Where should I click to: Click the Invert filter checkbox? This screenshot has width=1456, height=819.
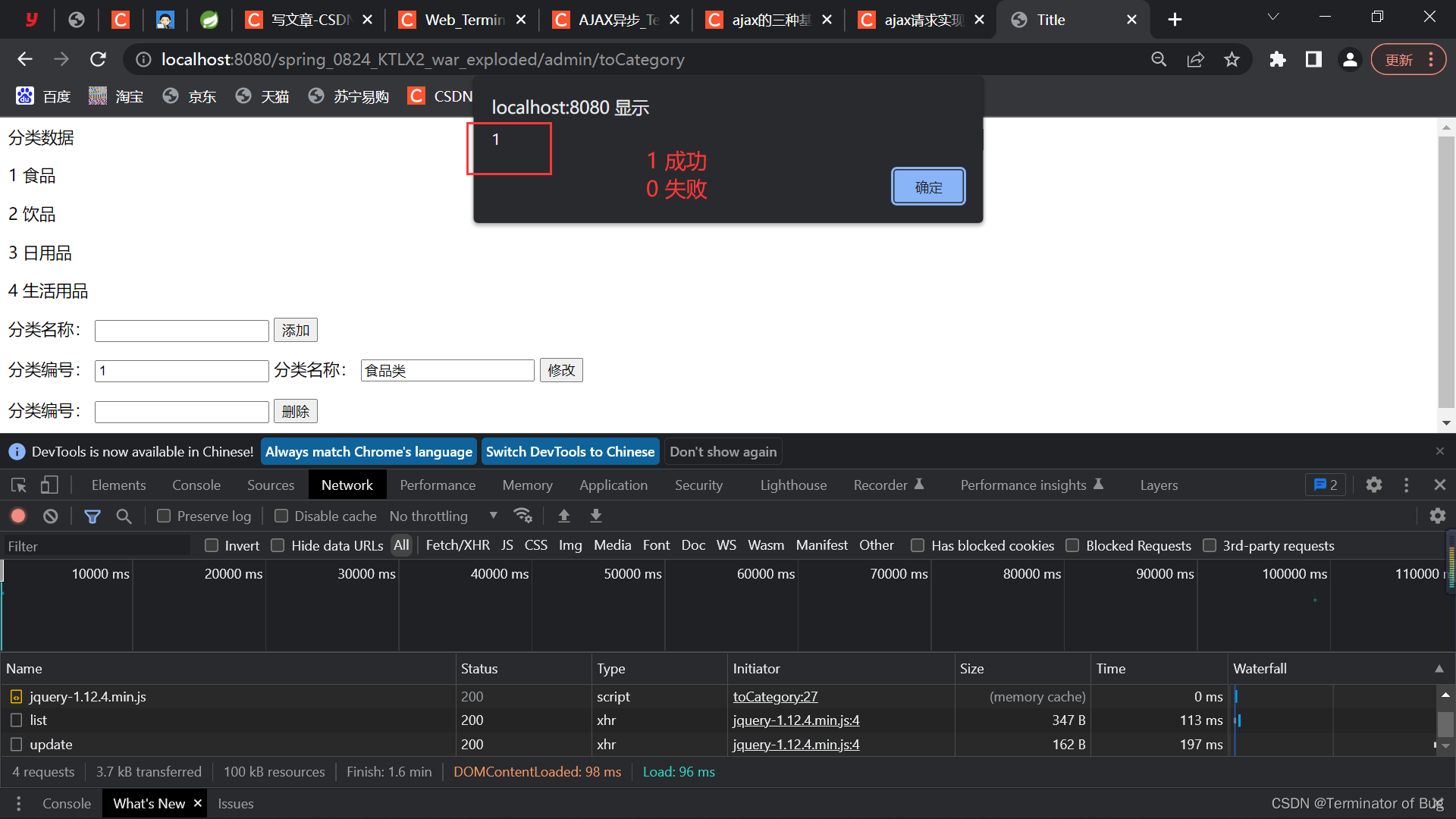(x=211, y=545)
